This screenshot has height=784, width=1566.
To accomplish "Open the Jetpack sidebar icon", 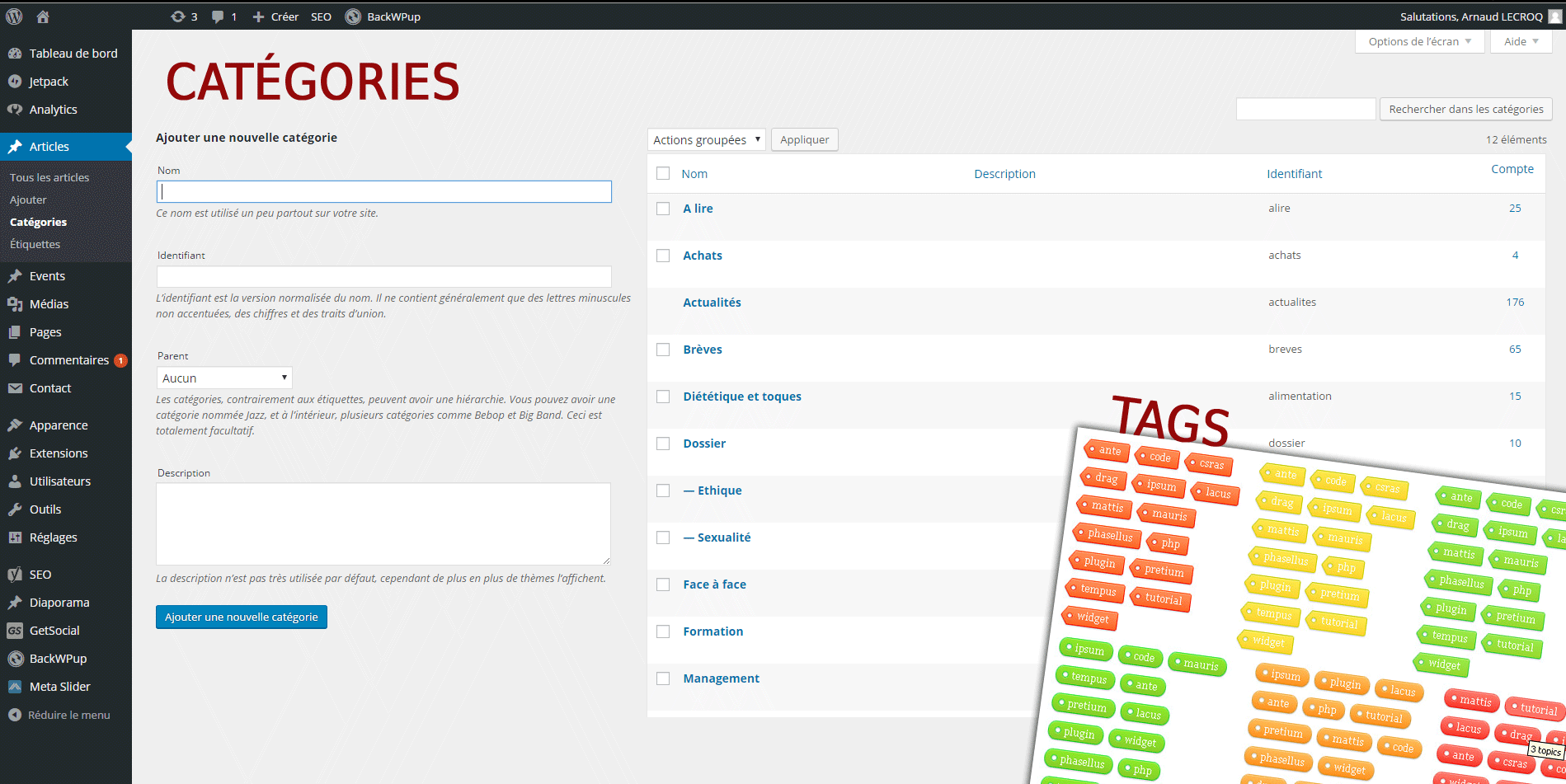I will pos(15,82).
